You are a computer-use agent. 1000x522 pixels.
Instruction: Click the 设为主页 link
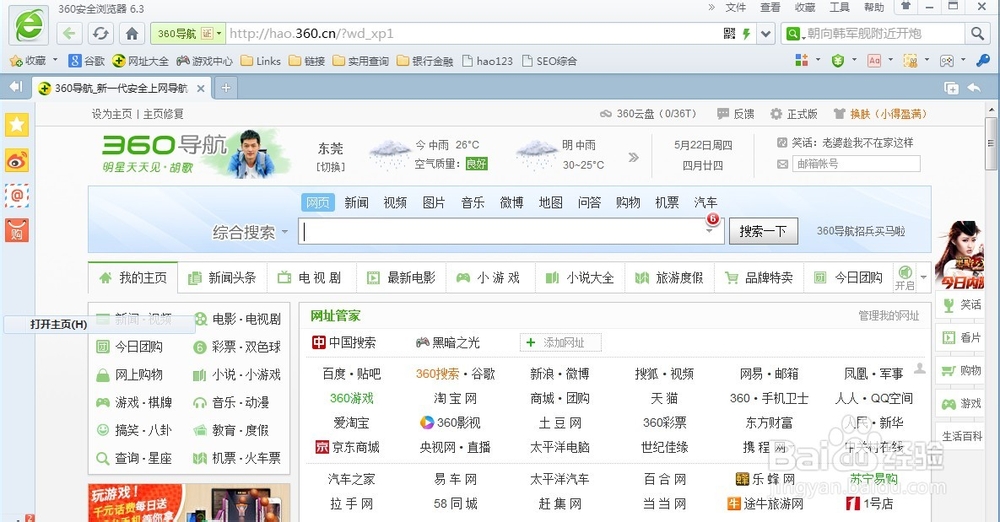pos(112,114)
